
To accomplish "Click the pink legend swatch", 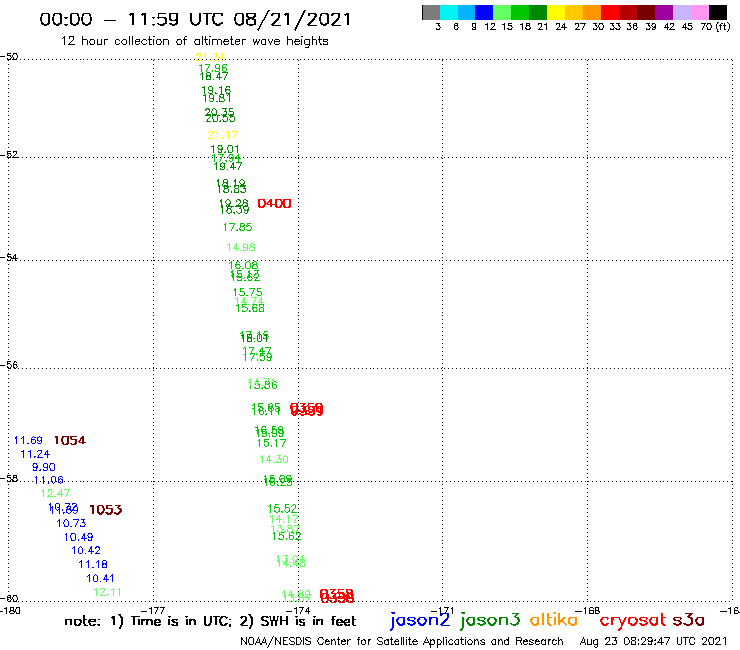I will click(x=699, y=12).
